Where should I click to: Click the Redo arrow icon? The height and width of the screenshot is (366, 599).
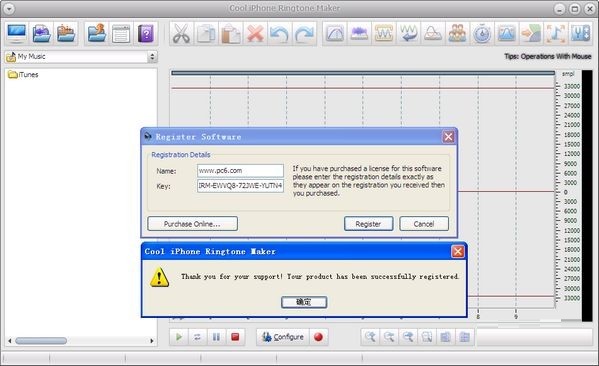pyautogui.click(x=304, y=34)
